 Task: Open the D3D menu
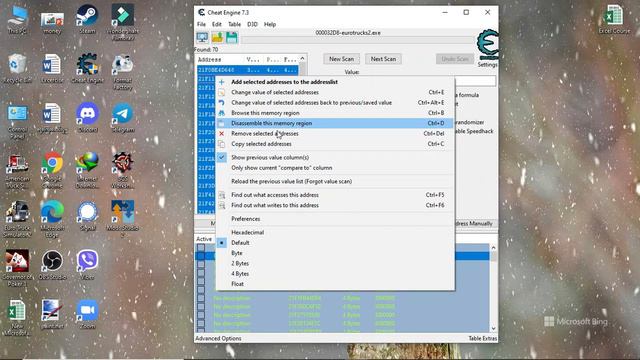click(x=252, y=24)
